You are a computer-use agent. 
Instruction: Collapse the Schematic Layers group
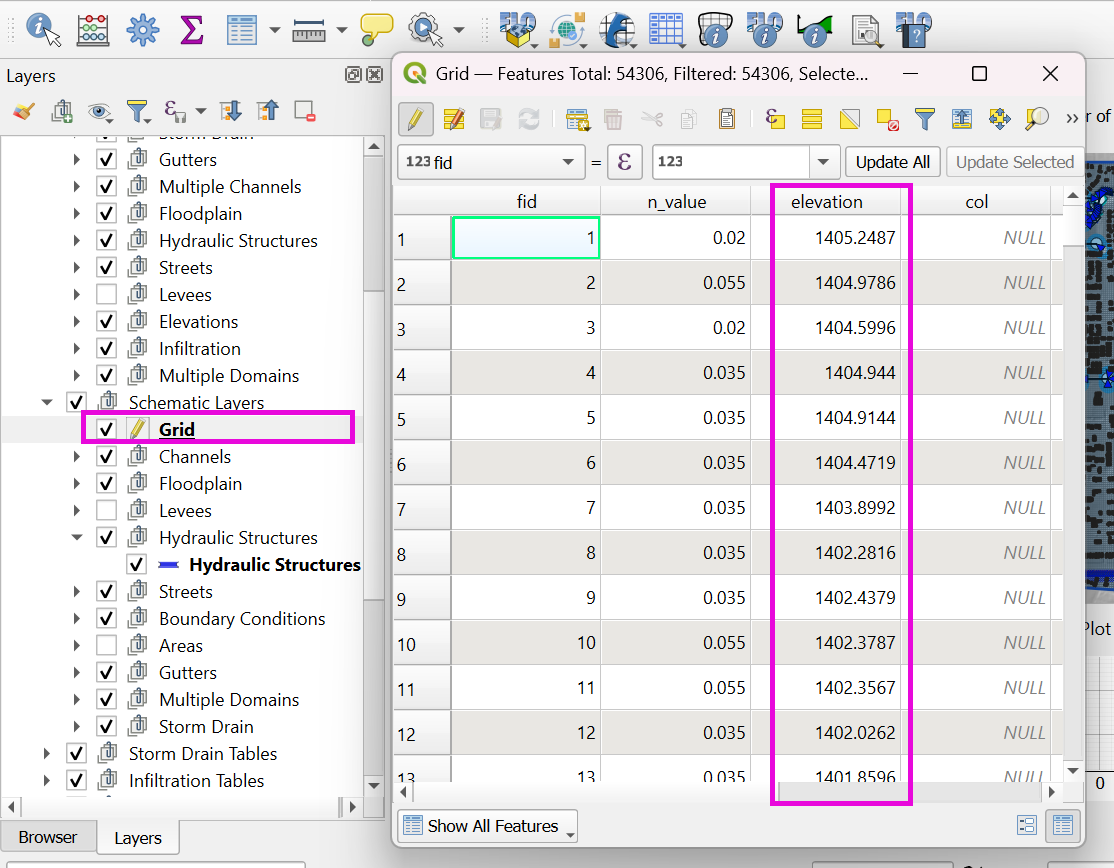tap(46, 403)
